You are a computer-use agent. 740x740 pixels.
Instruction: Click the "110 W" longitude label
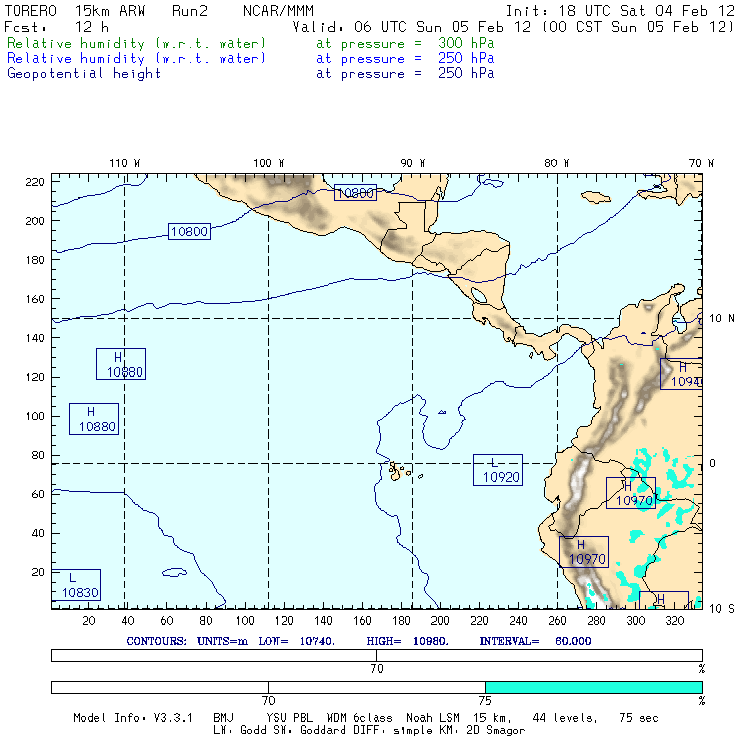125,163
